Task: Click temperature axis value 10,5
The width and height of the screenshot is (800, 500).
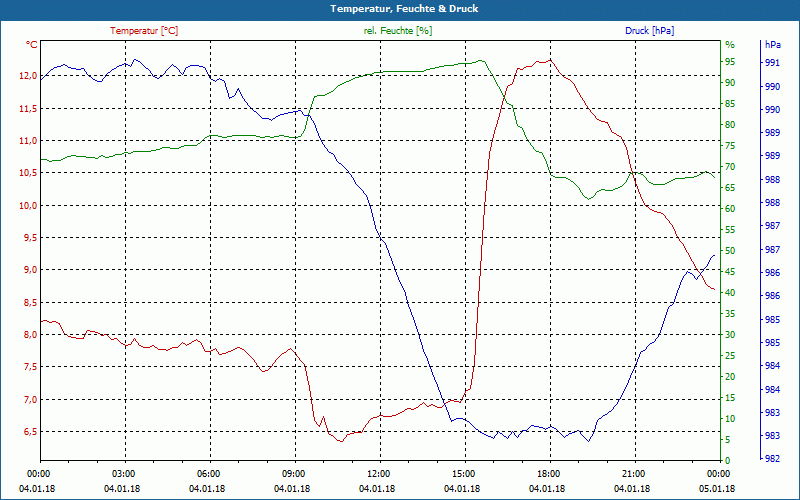Action: (x=28, y=173)
